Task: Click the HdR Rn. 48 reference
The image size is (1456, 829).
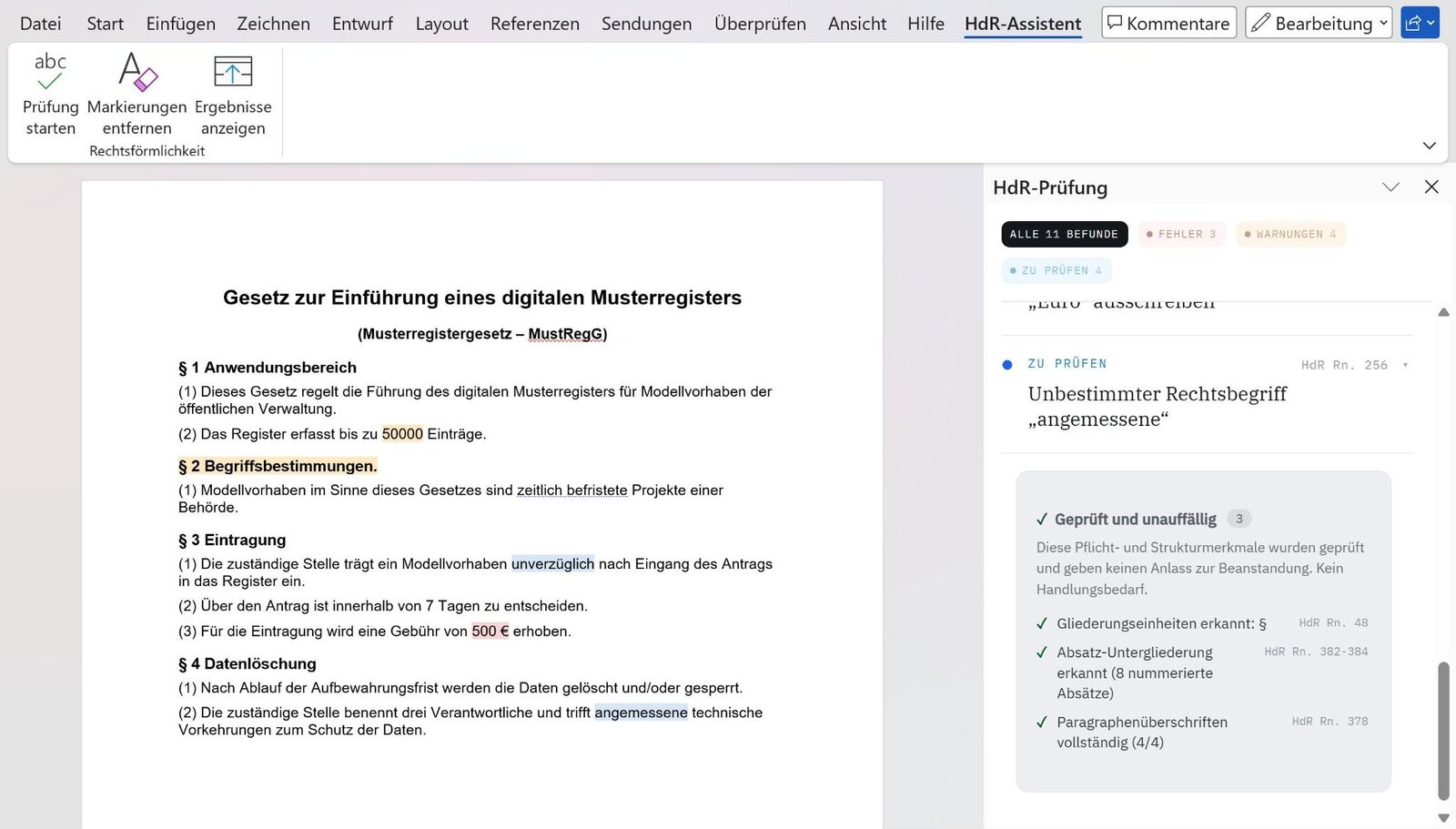Action: (x=1333, y=623)
